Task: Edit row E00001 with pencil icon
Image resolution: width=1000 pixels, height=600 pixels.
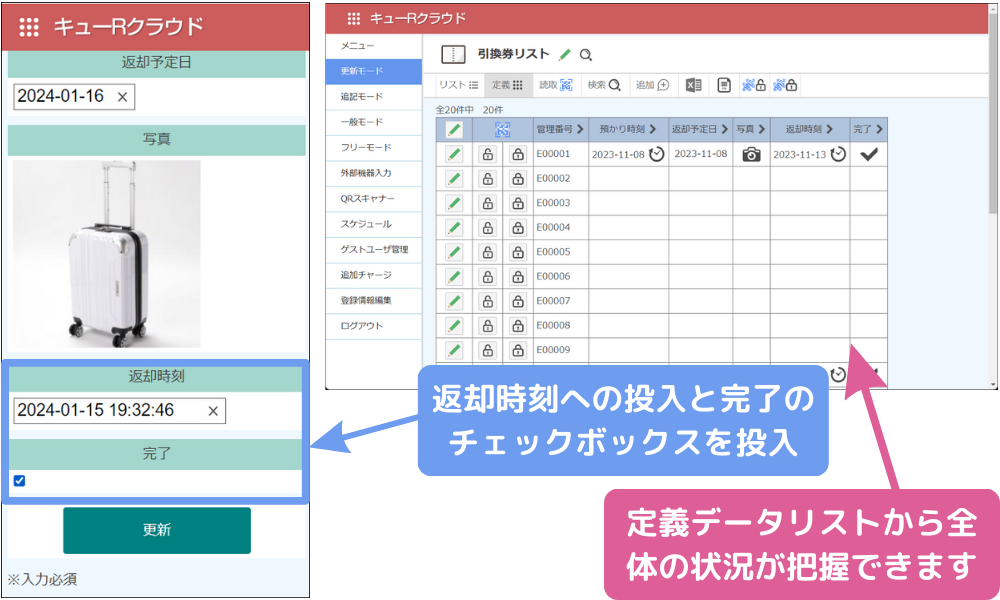Action: tap(453, 154)
